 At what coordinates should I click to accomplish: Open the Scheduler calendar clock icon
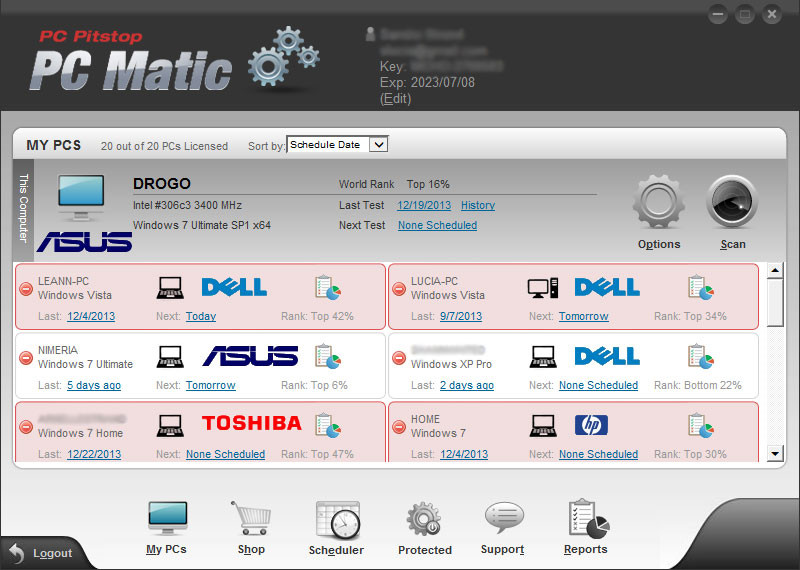click(x=337, y=519)
